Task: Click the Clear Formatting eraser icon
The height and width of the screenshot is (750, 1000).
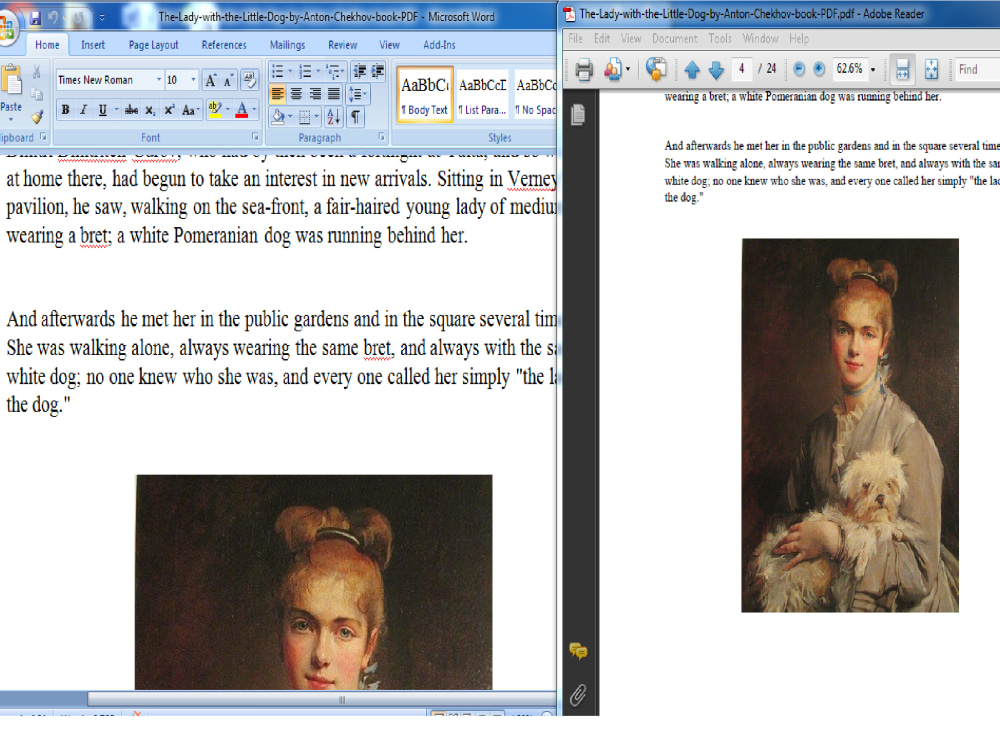Action: coord(250,80)
